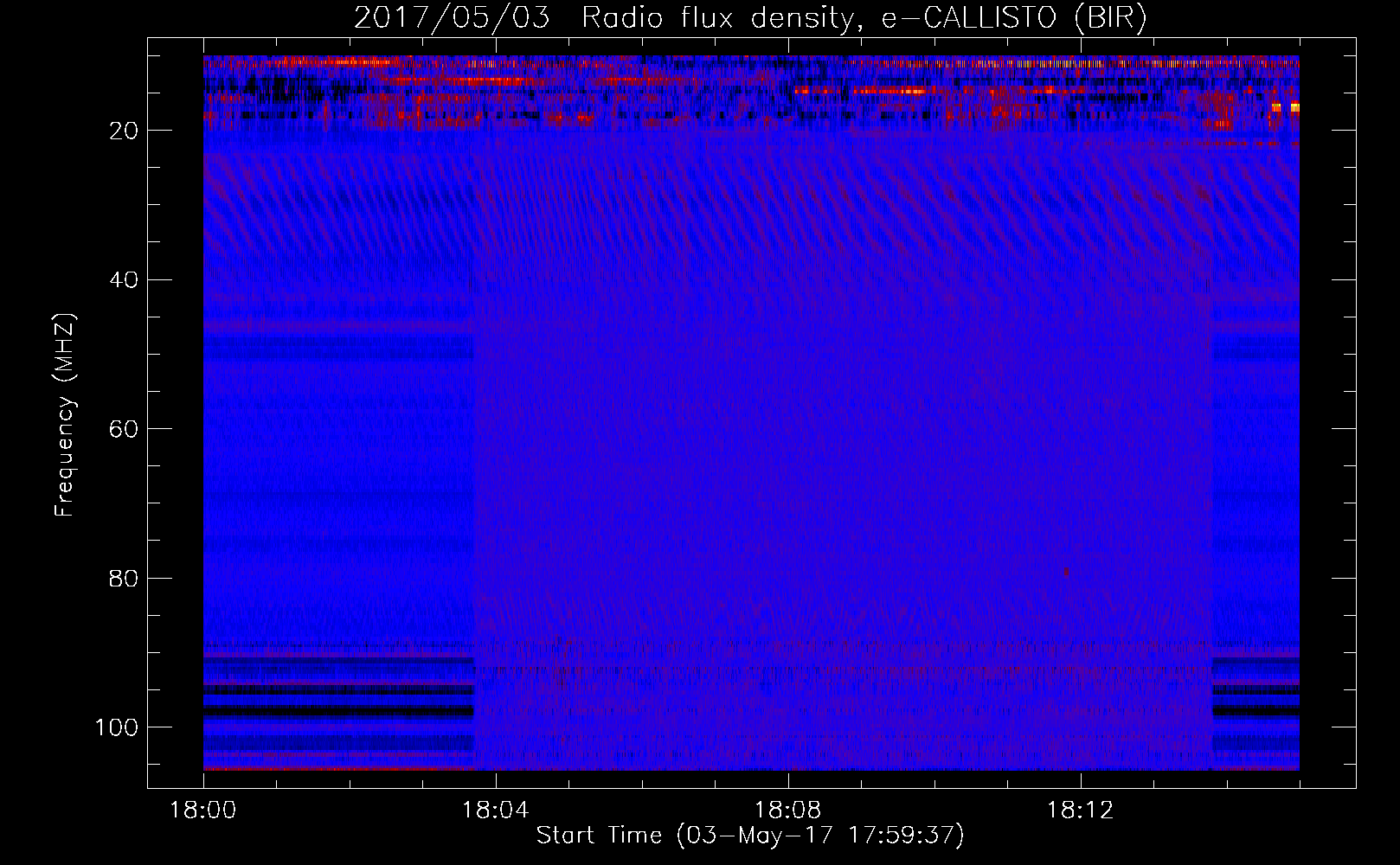Screen dimensions: 1400x865
Task: Click the '18:00' time tick label
Action: pos(203,811)
